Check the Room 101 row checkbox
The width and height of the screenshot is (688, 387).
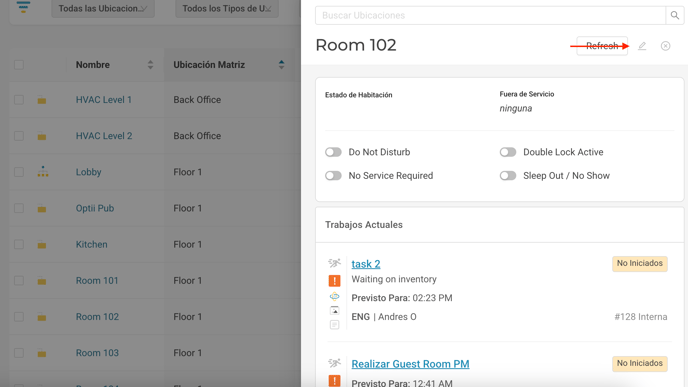[19, 281]
